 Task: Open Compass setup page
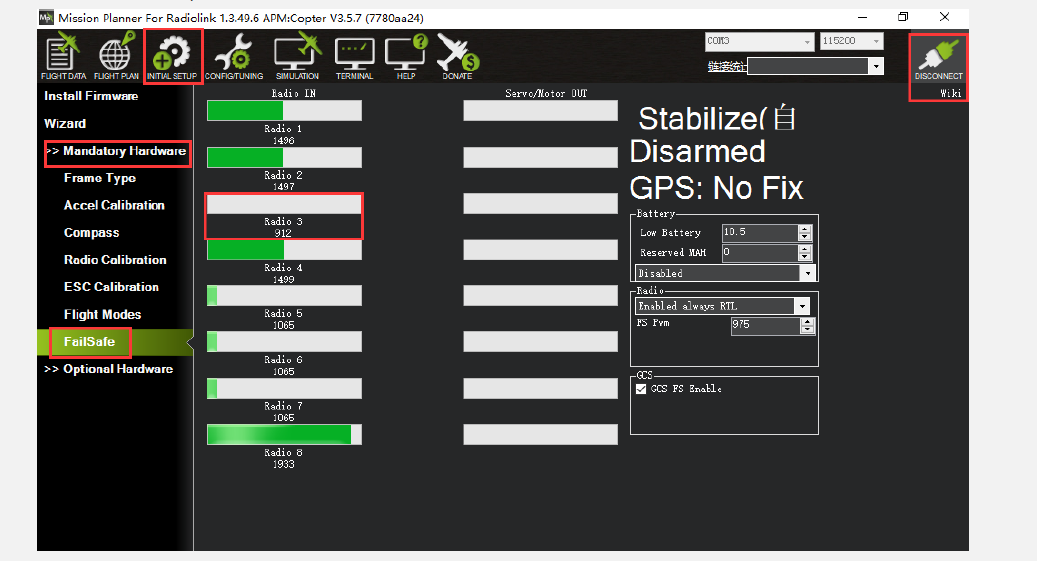tap(91, 233)
